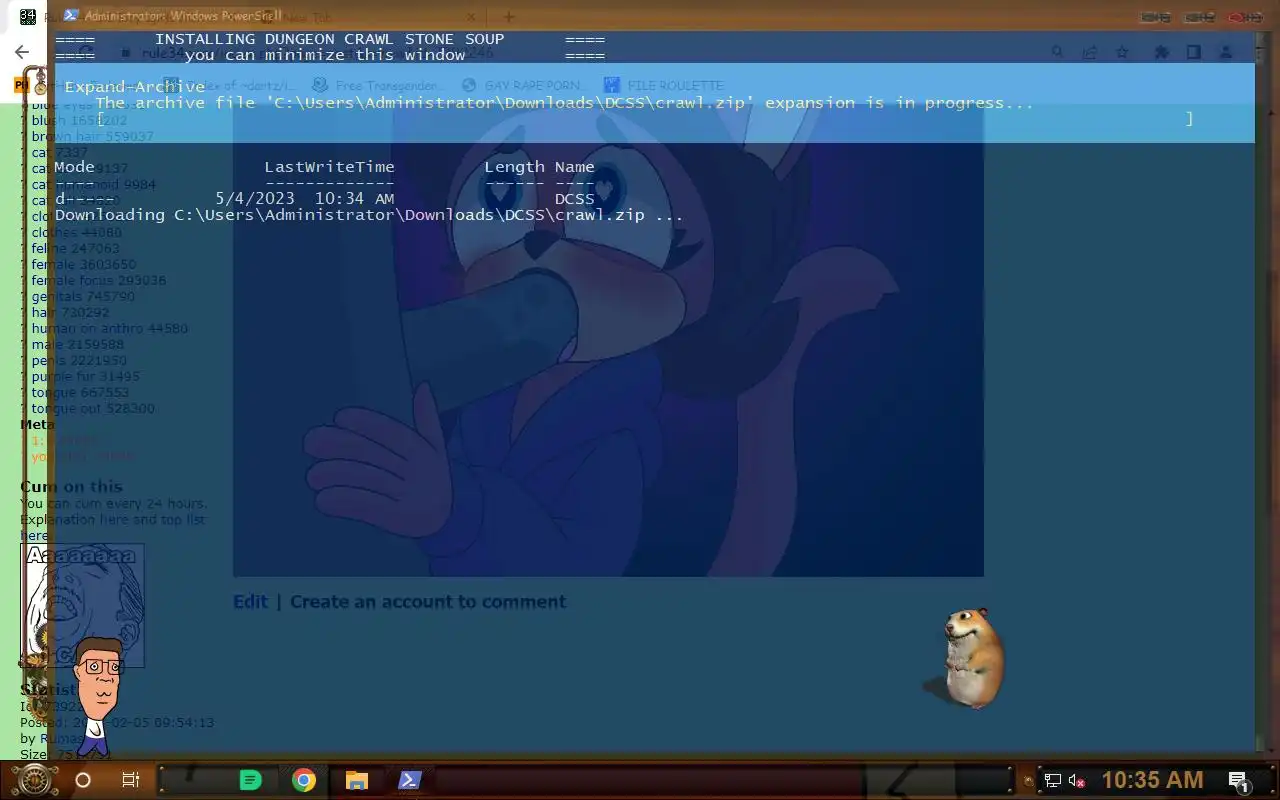Viewport: 1280px width, 800px height.
Task: Open Task View on the taskbar
Action: pos(130,780)
